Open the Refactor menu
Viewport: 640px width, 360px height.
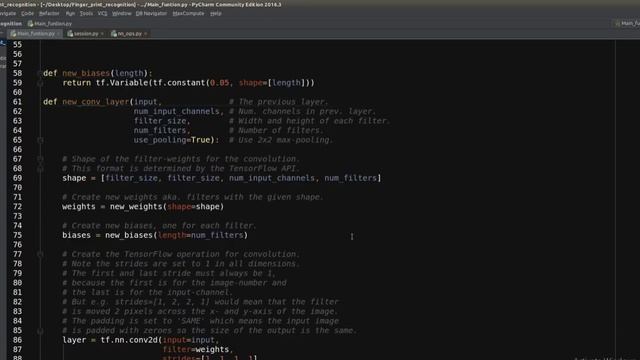tap(49, 13)
